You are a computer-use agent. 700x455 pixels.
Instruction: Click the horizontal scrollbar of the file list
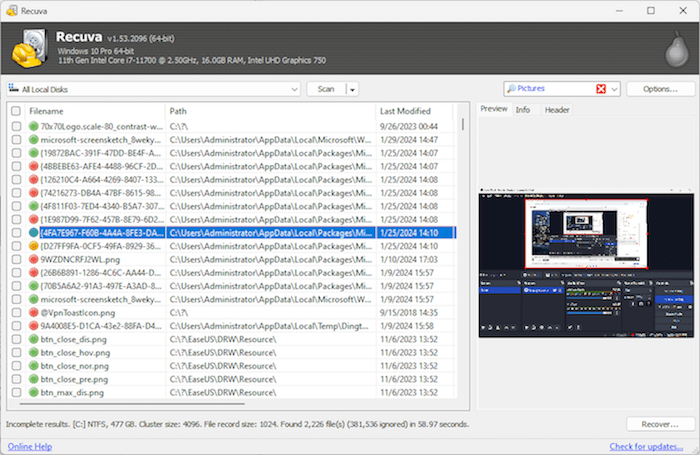click(132, 404)
